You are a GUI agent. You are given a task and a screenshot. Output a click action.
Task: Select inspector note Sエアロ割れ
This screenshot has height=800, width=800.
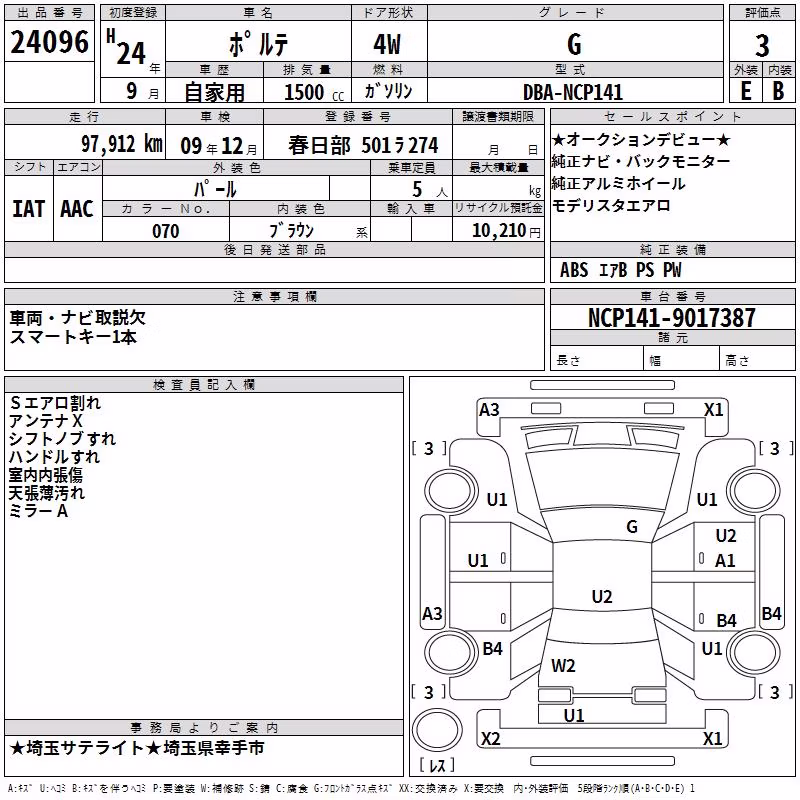(x=55, y=403)
